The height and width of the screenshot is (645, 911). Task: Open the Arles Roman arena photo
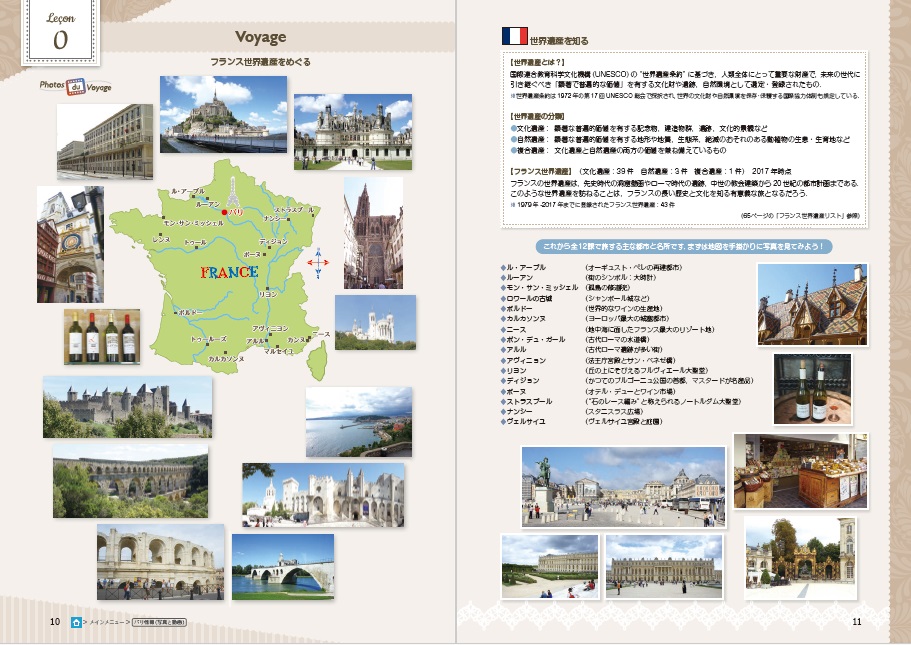pos(160,562)
